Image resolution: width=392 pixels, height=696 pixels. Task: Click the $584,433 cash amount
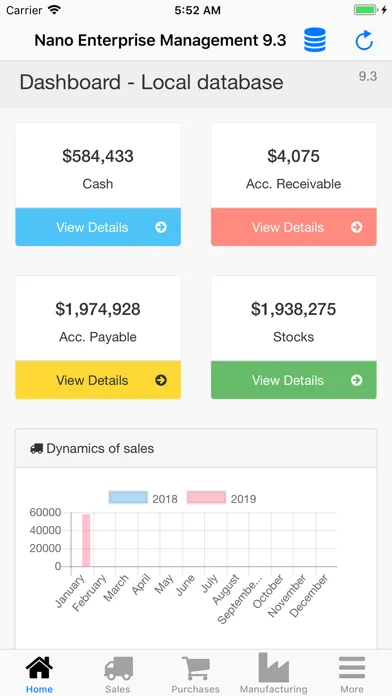[98, 156]
